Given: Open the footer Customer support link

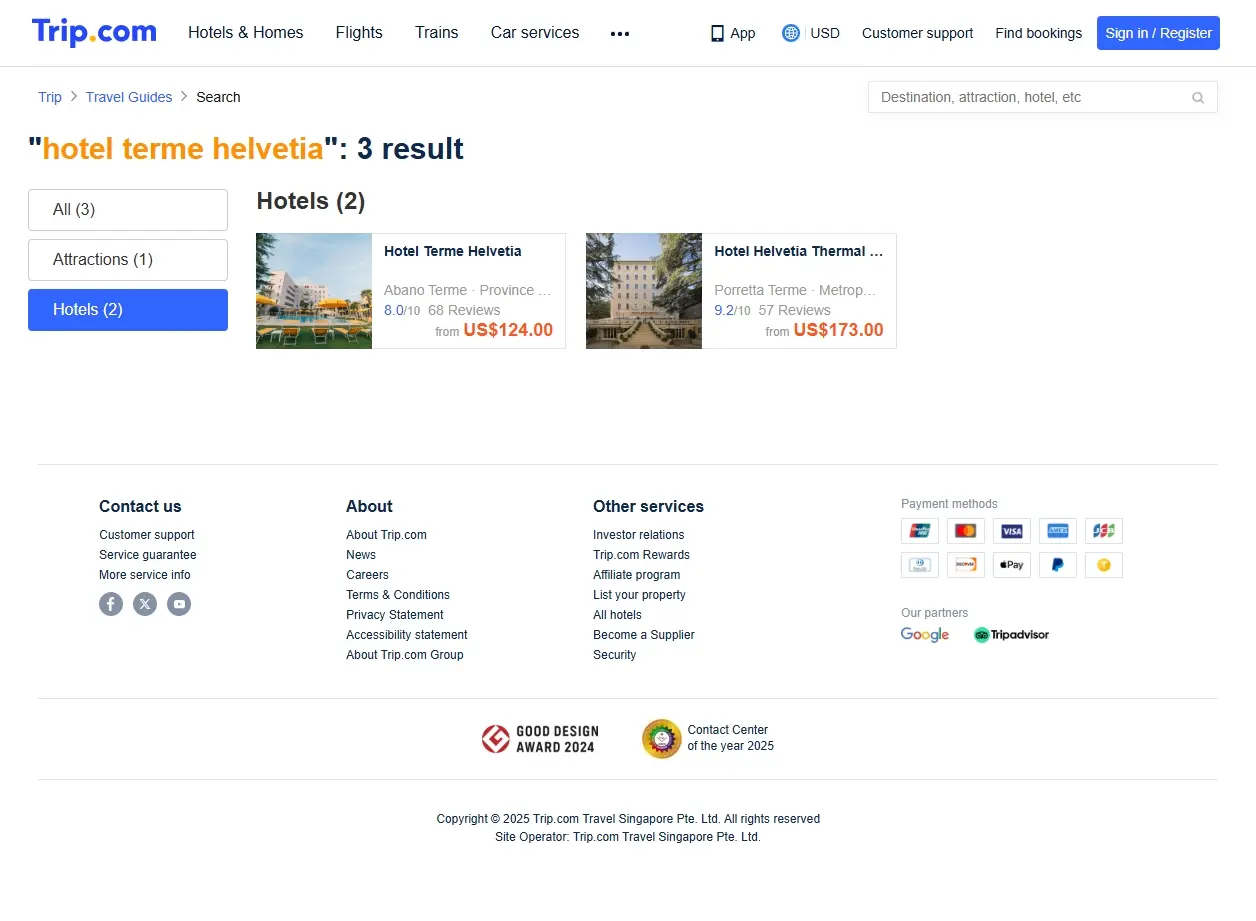Looking at the screenshot, I should pos(147,535).
